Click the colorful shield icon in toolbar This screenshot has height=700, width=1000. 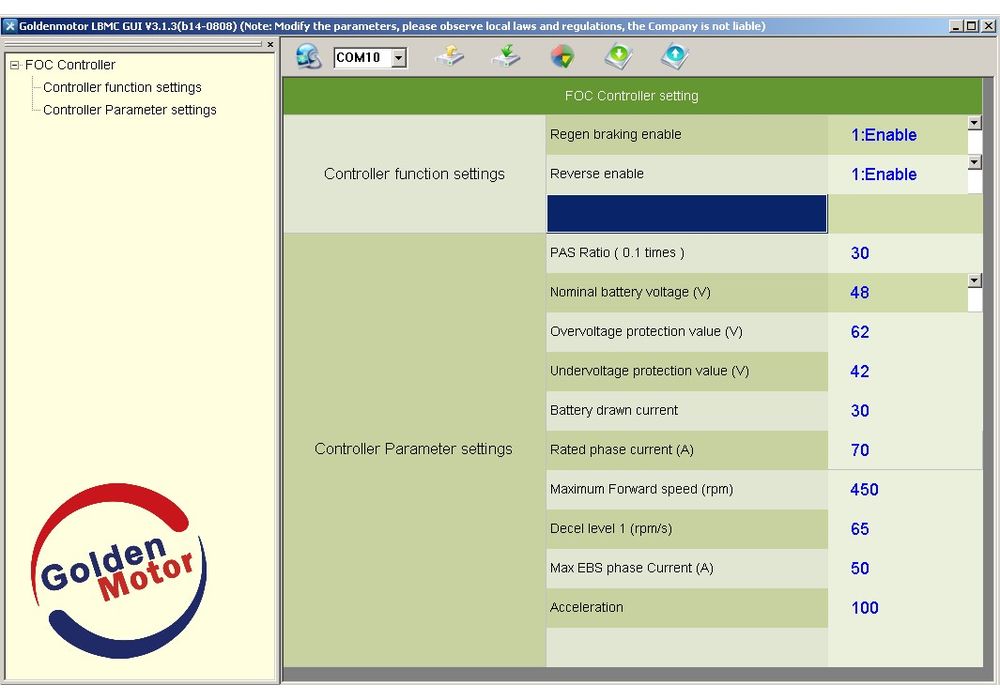[563, 57]
